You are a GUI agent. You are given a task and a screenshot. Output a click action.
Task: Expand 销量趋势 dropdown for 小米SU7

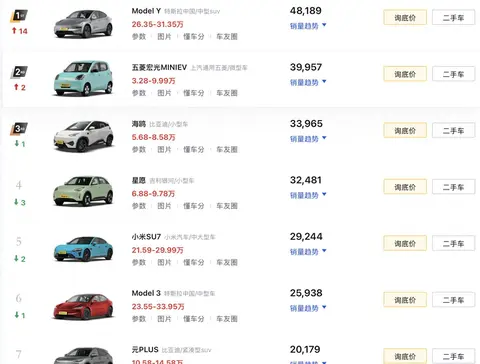click(x=308, y=252)
